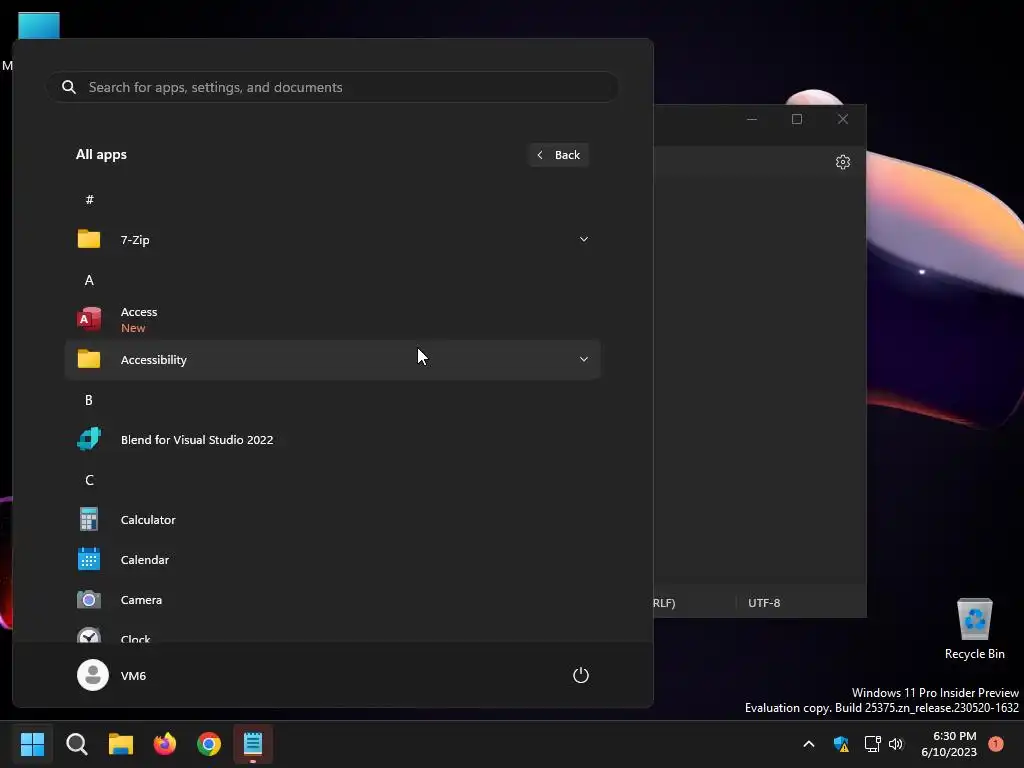
Task: Click the letter B section header
Action: 89,400
